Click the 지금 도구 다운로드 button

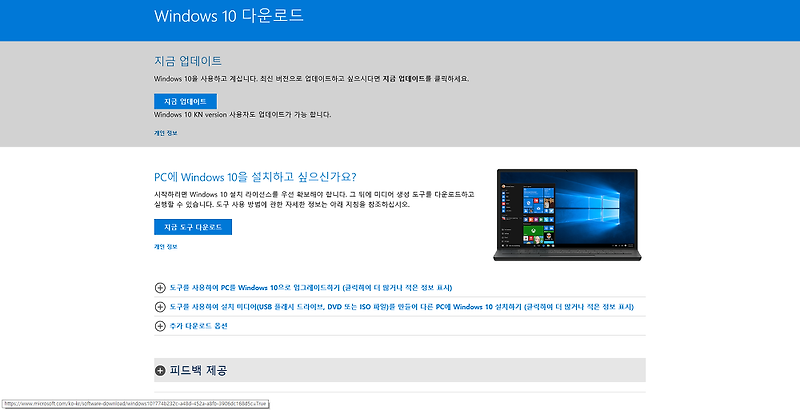click(x=193, y=227)
